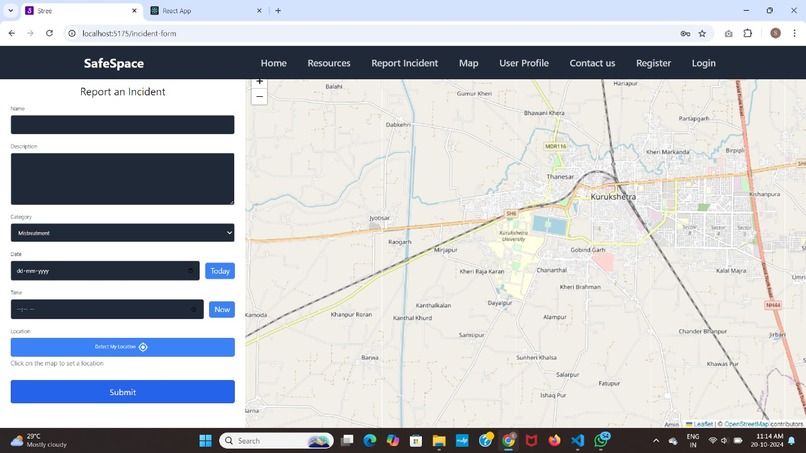This screenshot has width=806, height=453.
Task: Focus the Name input field
Action: point(122,124)
